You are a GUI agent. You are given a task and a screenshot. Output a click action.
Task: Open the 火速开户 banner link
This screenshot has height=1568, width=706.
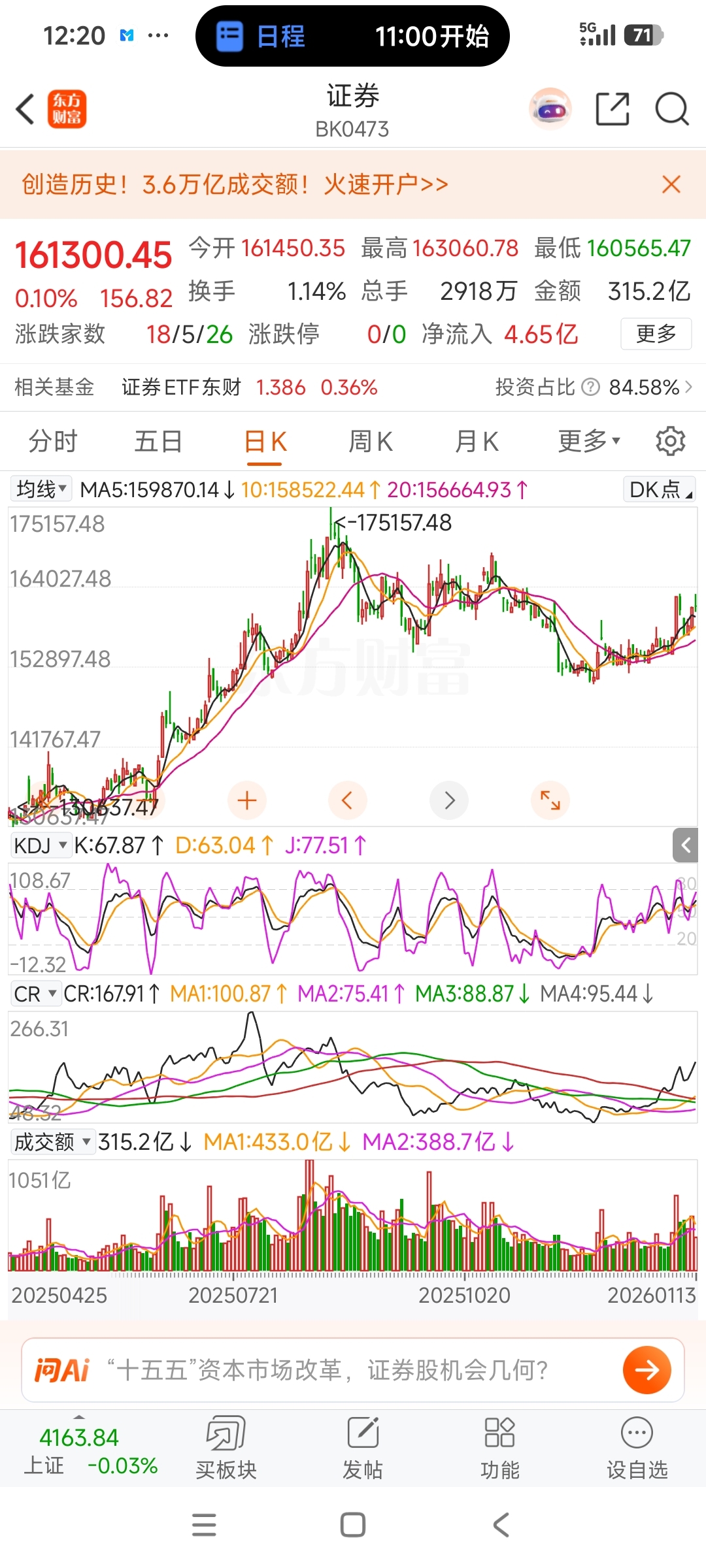386,184
